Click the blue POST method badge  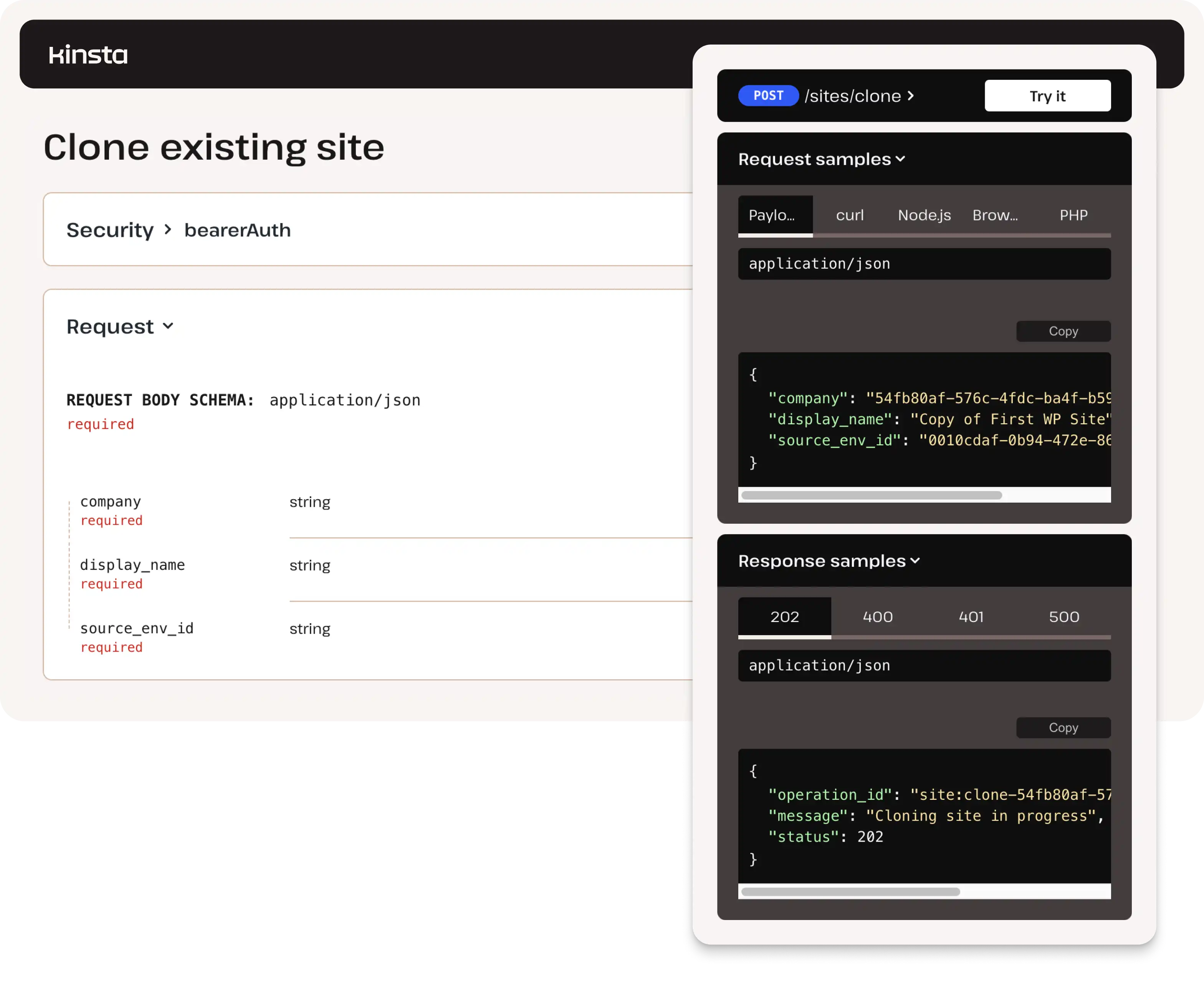(768, 96)
